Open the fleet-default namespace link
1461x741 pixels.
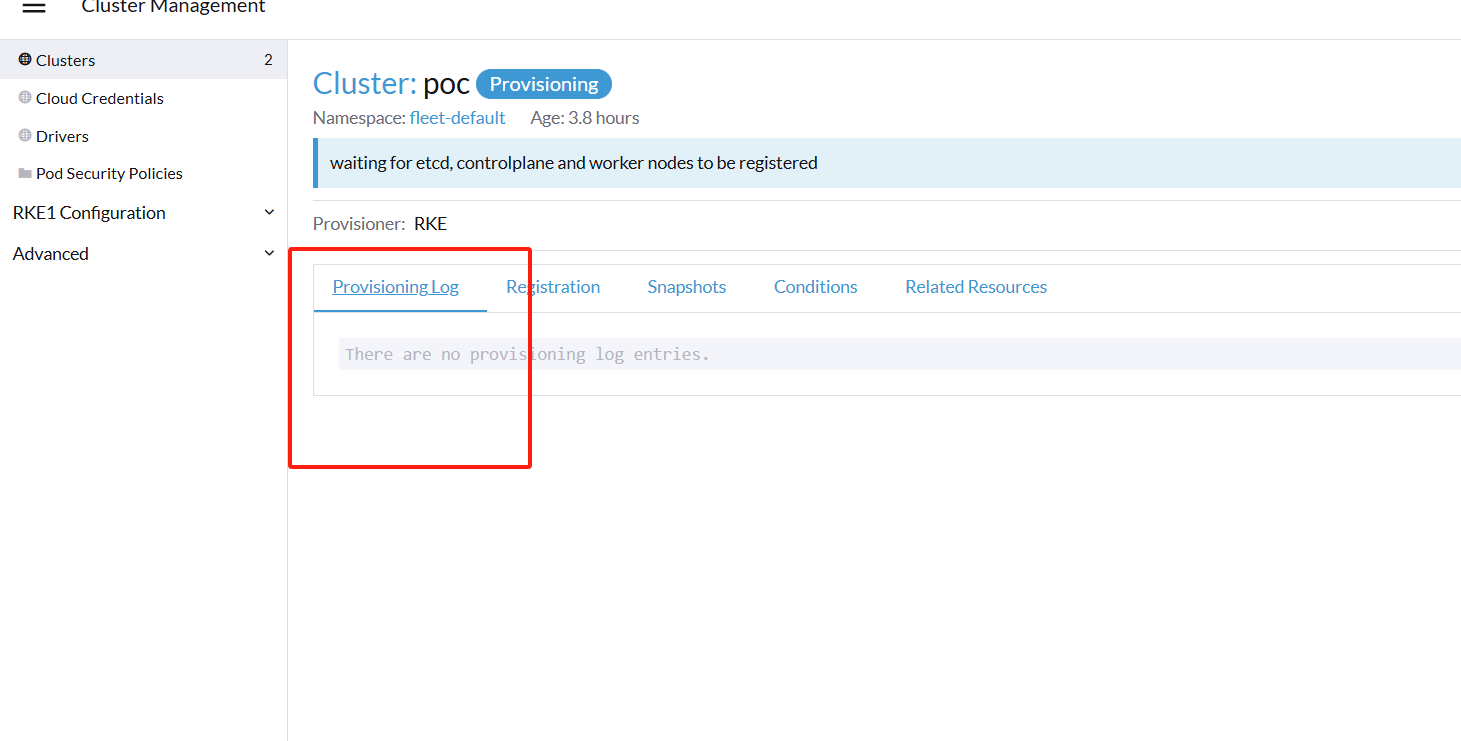(x=458, y=118)
